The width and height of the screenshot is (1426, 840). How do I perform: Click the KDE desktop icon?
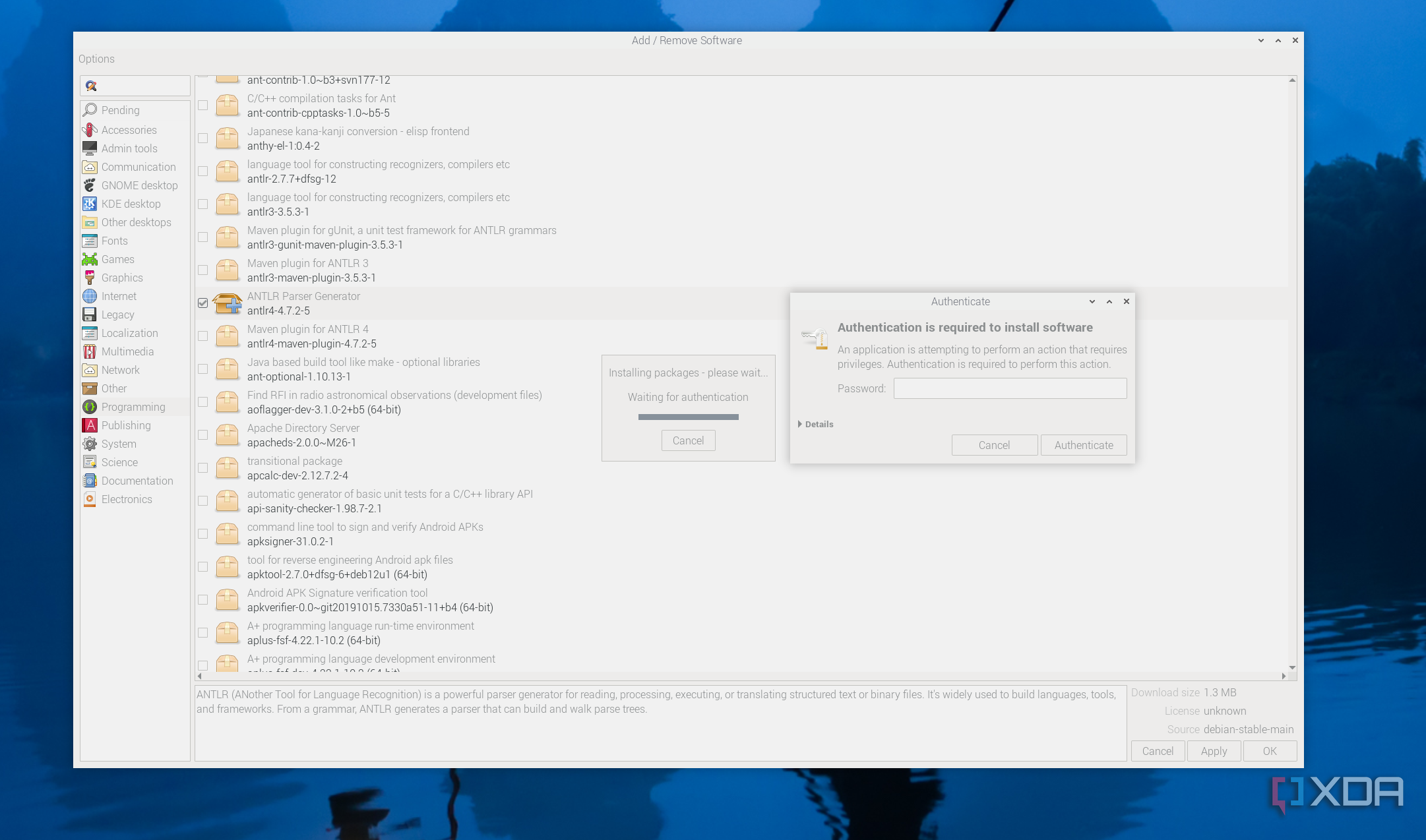click(90, 204)
